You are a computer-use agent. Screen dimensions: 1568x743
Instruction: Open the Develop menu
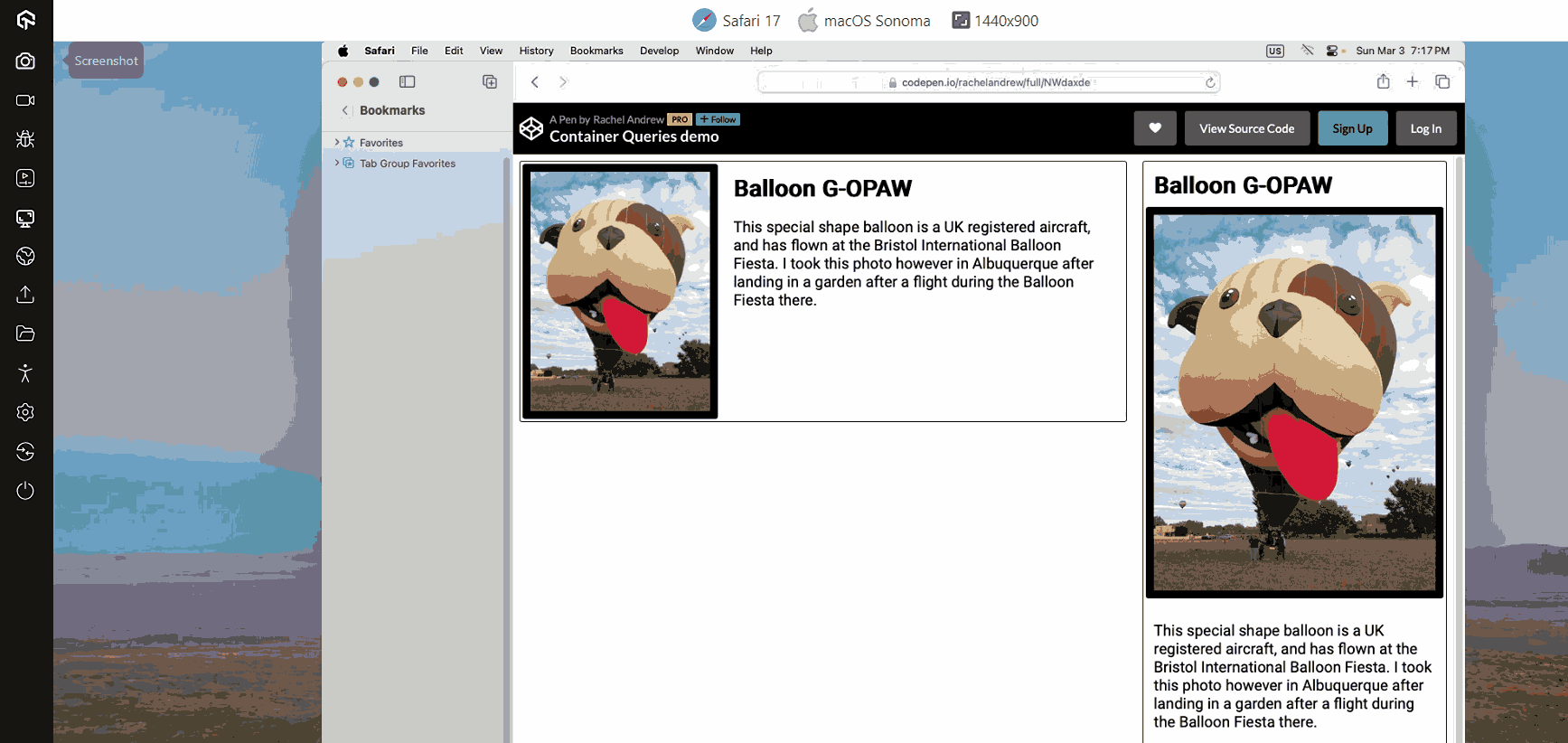click(x=659, y=51)
